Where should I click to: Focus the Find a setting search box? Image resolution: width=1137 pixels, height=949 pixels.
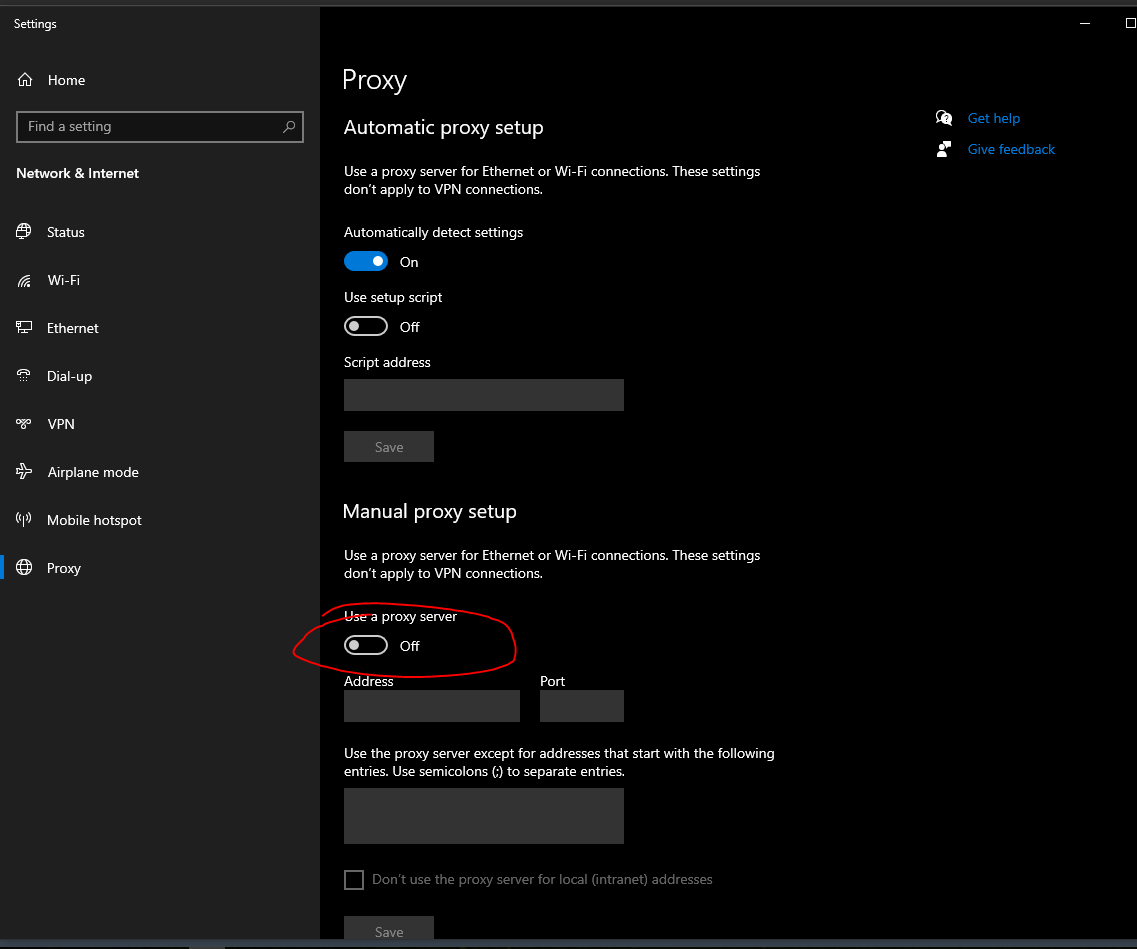click(150, 127)
